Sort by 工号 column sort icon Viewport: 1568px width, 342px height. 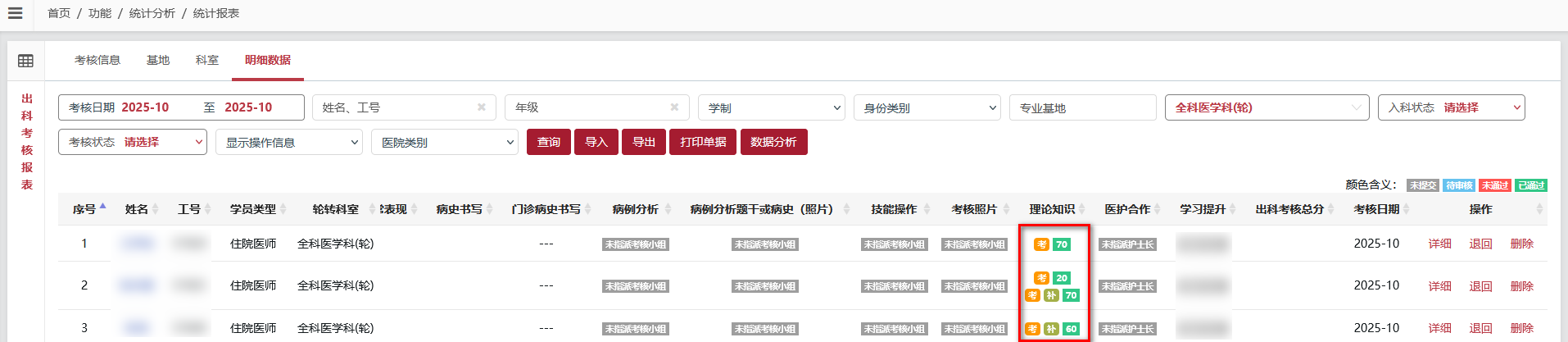(208, 209)
